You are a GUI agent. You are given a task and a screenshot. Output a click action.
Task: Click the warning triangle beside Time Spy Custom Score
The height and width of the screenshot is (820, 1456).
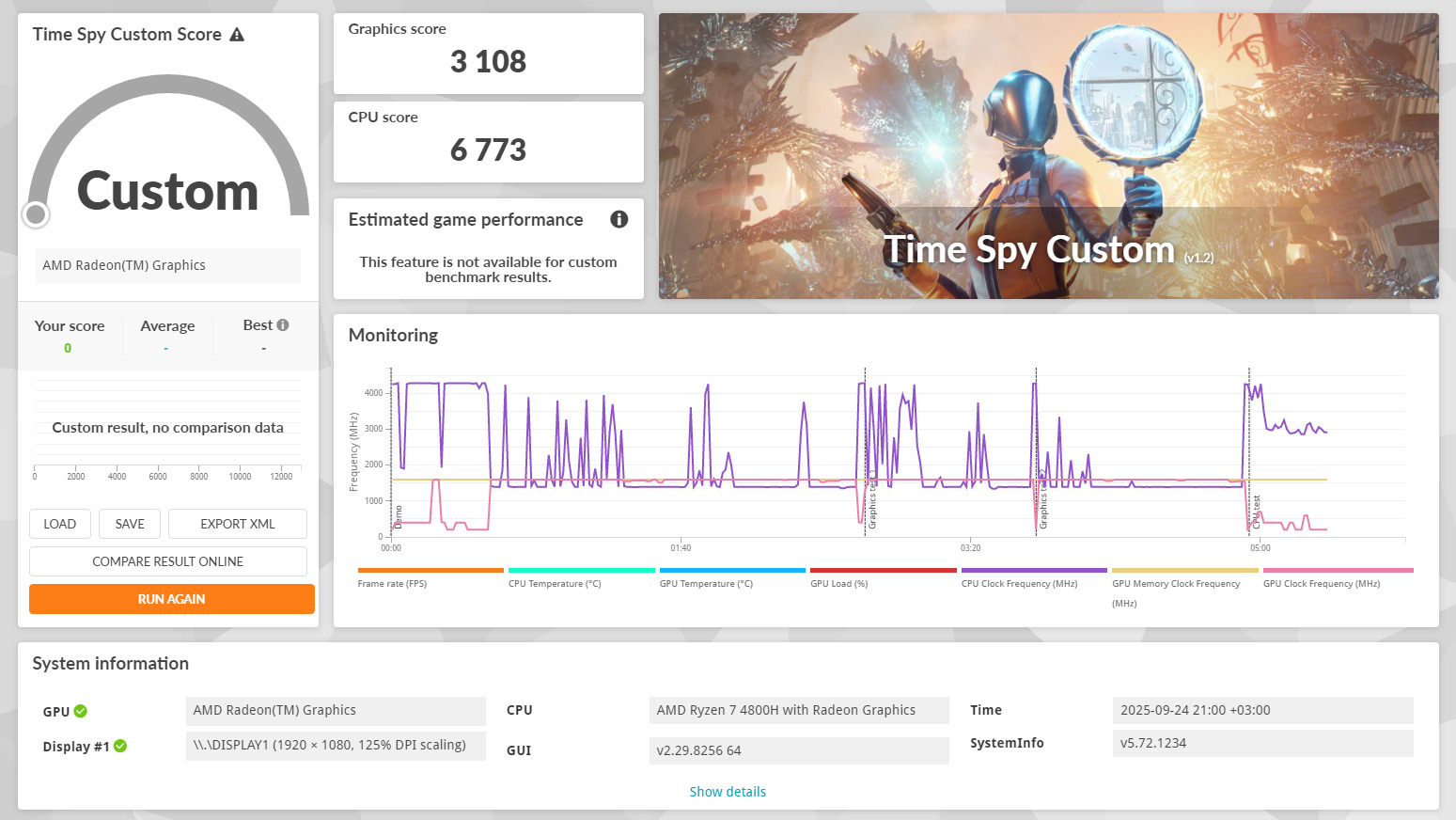(x=237, y=35)
